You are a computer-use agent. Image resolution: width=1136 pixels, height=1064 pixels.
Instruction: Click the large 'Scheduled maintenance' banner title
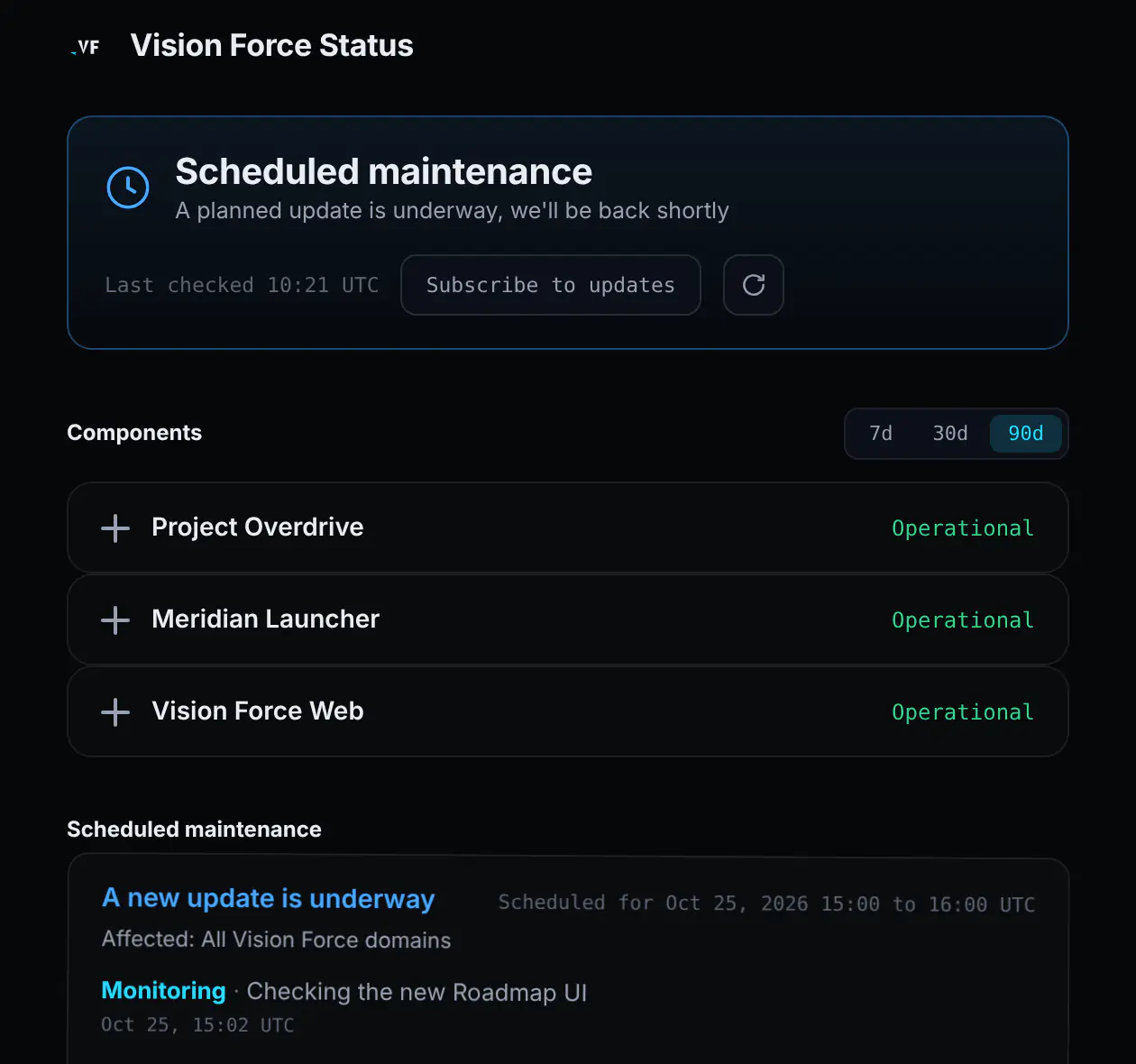[384, 171]
